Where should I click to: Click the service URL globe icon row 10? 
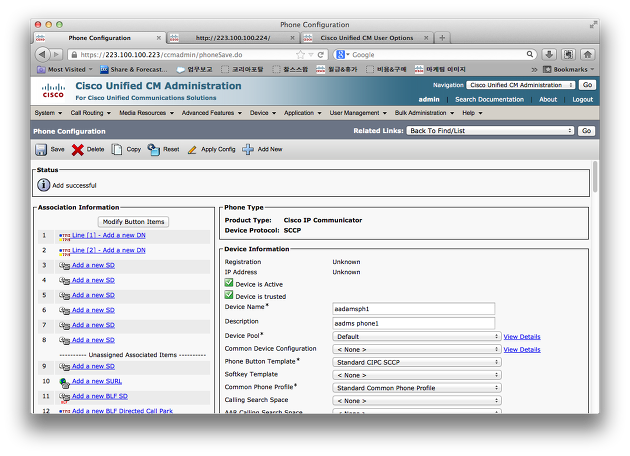(64, 382)
